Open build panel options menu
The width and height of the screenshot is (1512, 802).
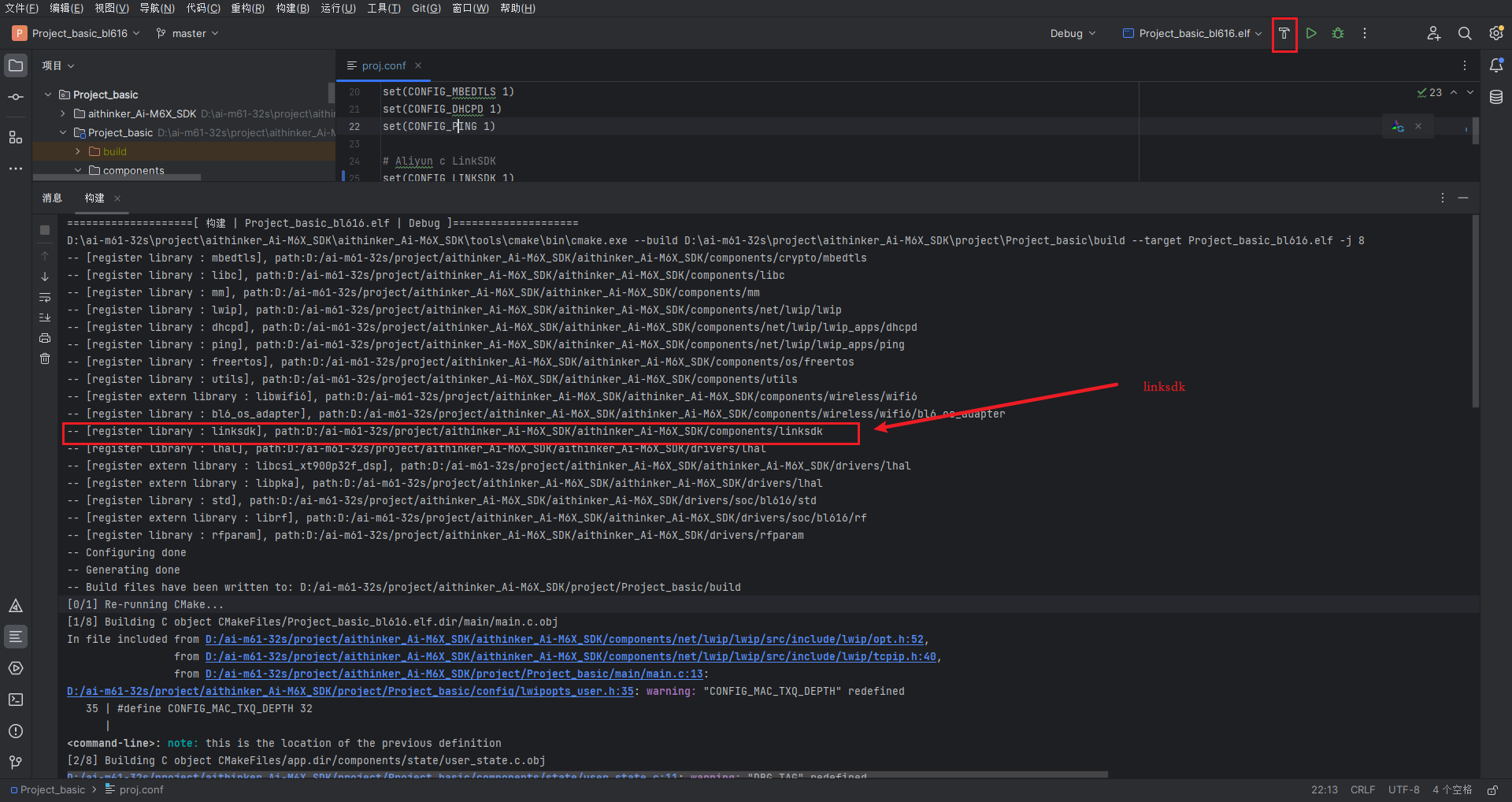(x=1443, y=198)
